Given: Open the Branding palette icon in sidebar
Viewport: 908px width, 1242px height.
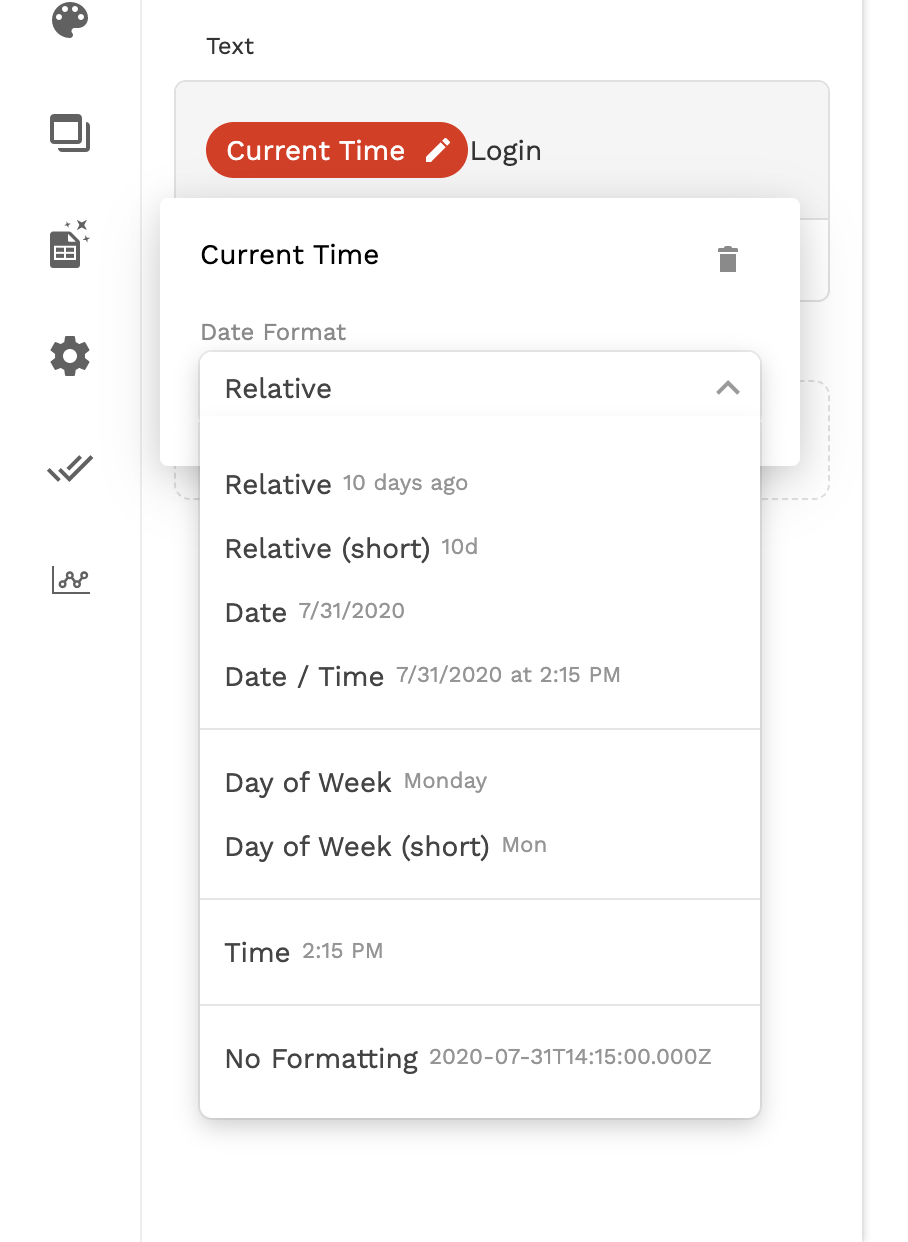Looking at the screenshot, I should (x=70, y=19).
